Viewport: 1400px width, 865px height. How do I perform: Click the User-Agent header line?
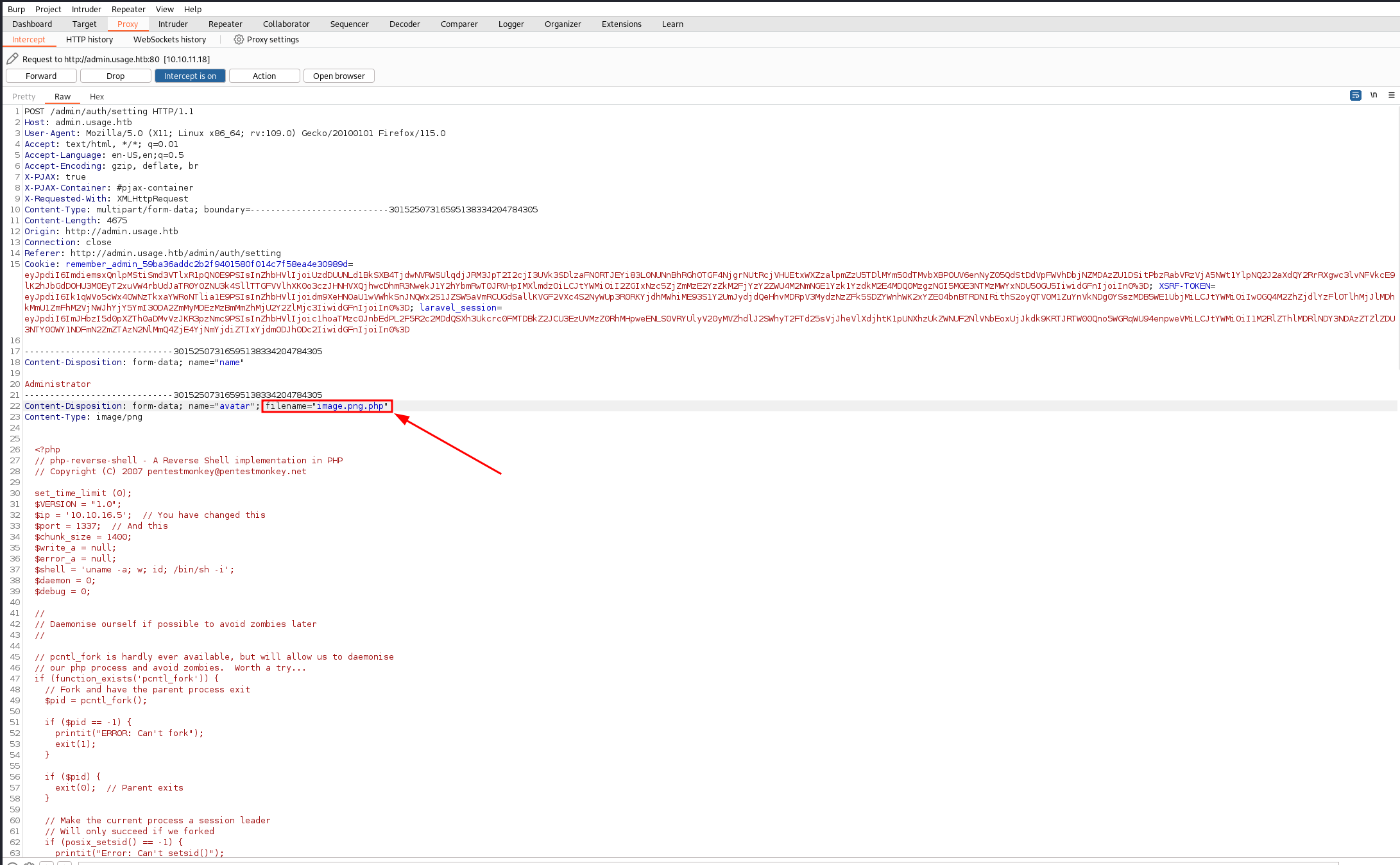[x=235, y=133]
